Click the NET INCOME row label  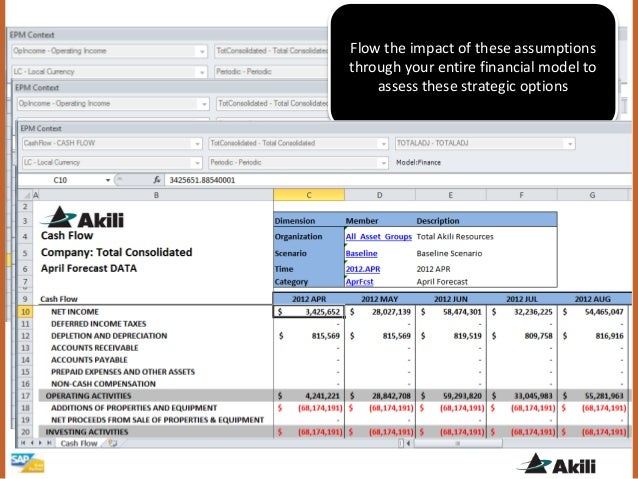click(75, 312)
